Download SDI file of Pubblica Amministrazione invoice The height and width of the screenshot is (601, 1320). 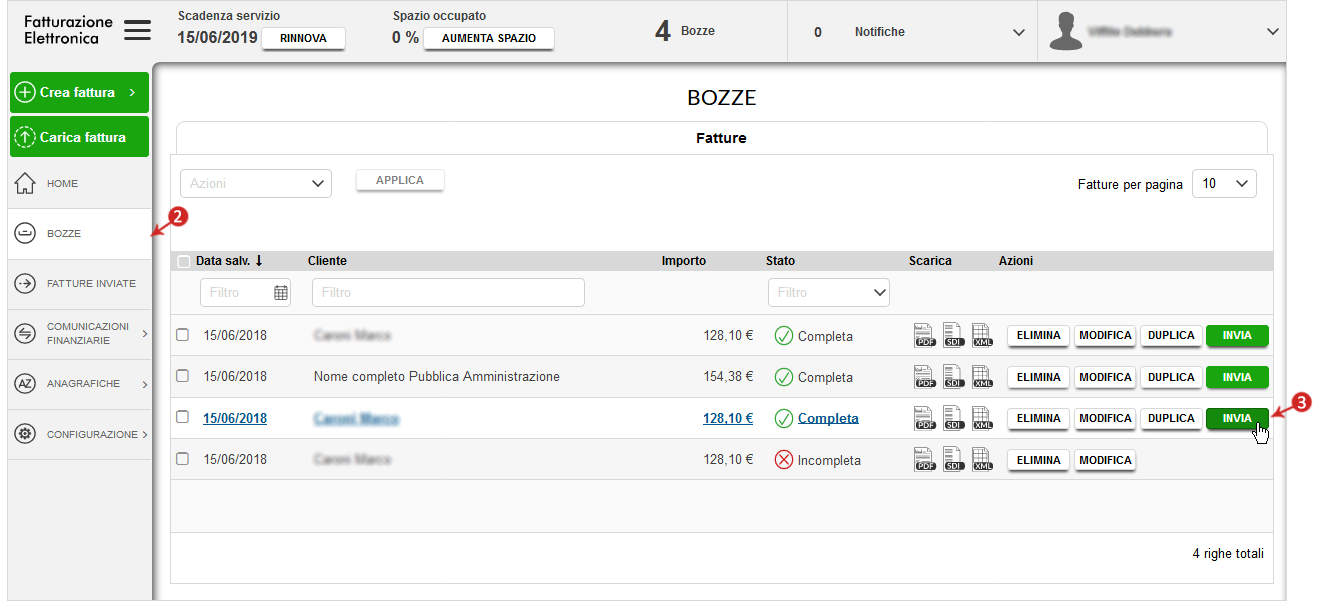[x=953, y=377]
